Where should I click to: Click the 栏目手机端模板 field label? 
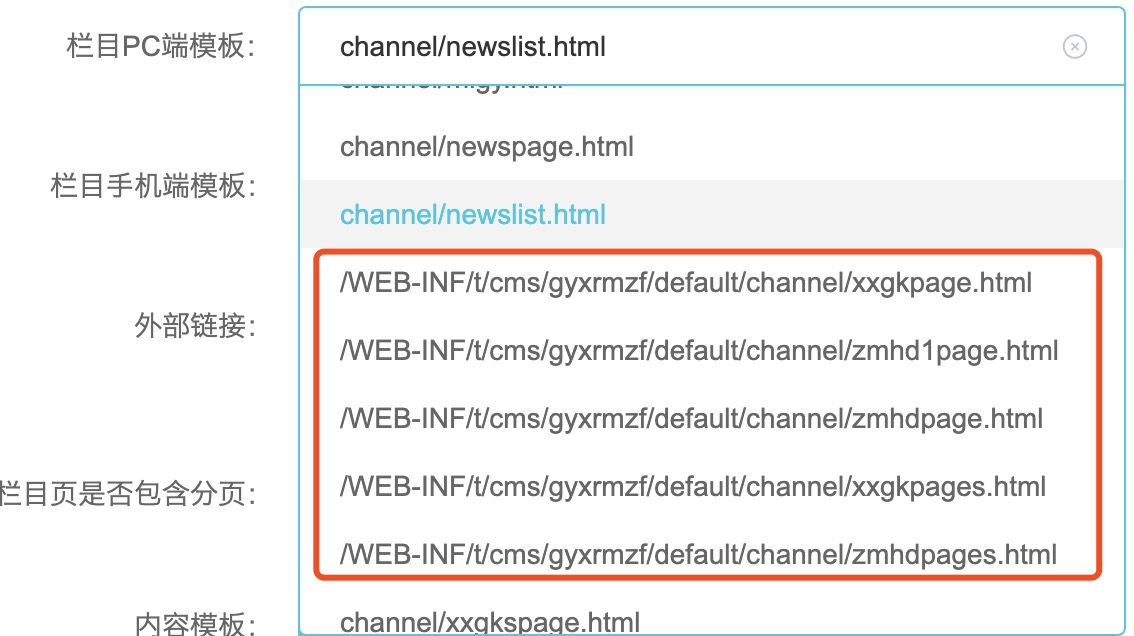(x=152, y=186)
